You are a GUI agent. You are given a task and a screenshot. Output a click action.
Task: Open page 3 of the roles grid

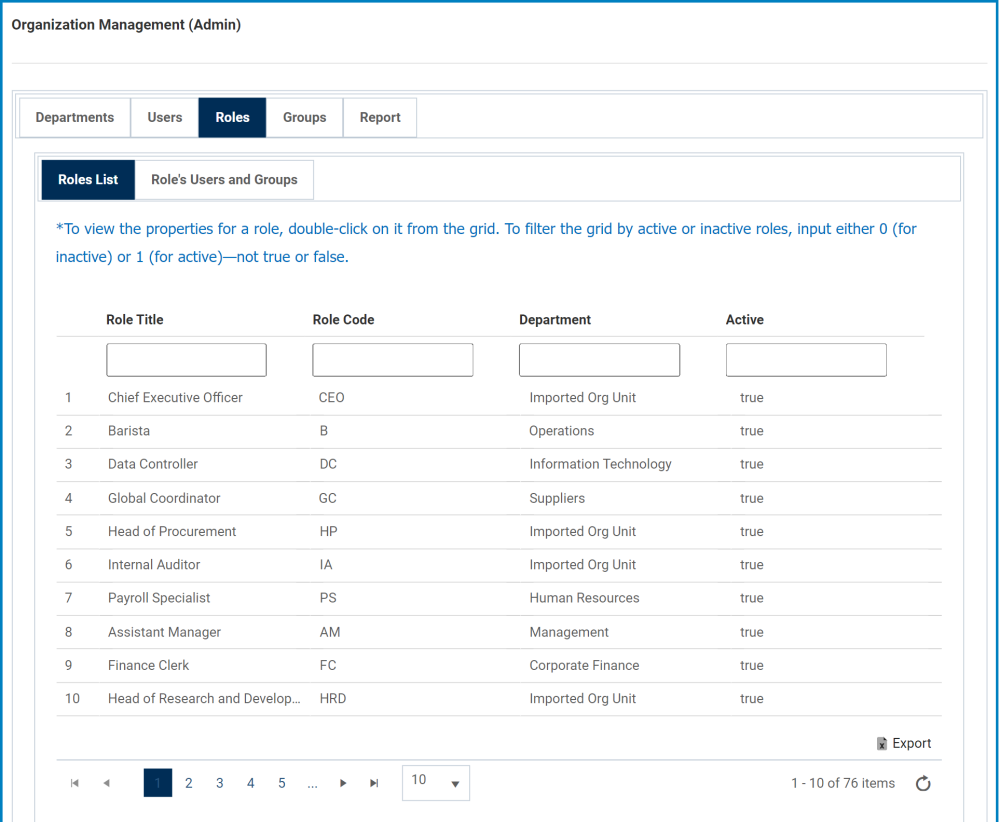tap(219, 783)
